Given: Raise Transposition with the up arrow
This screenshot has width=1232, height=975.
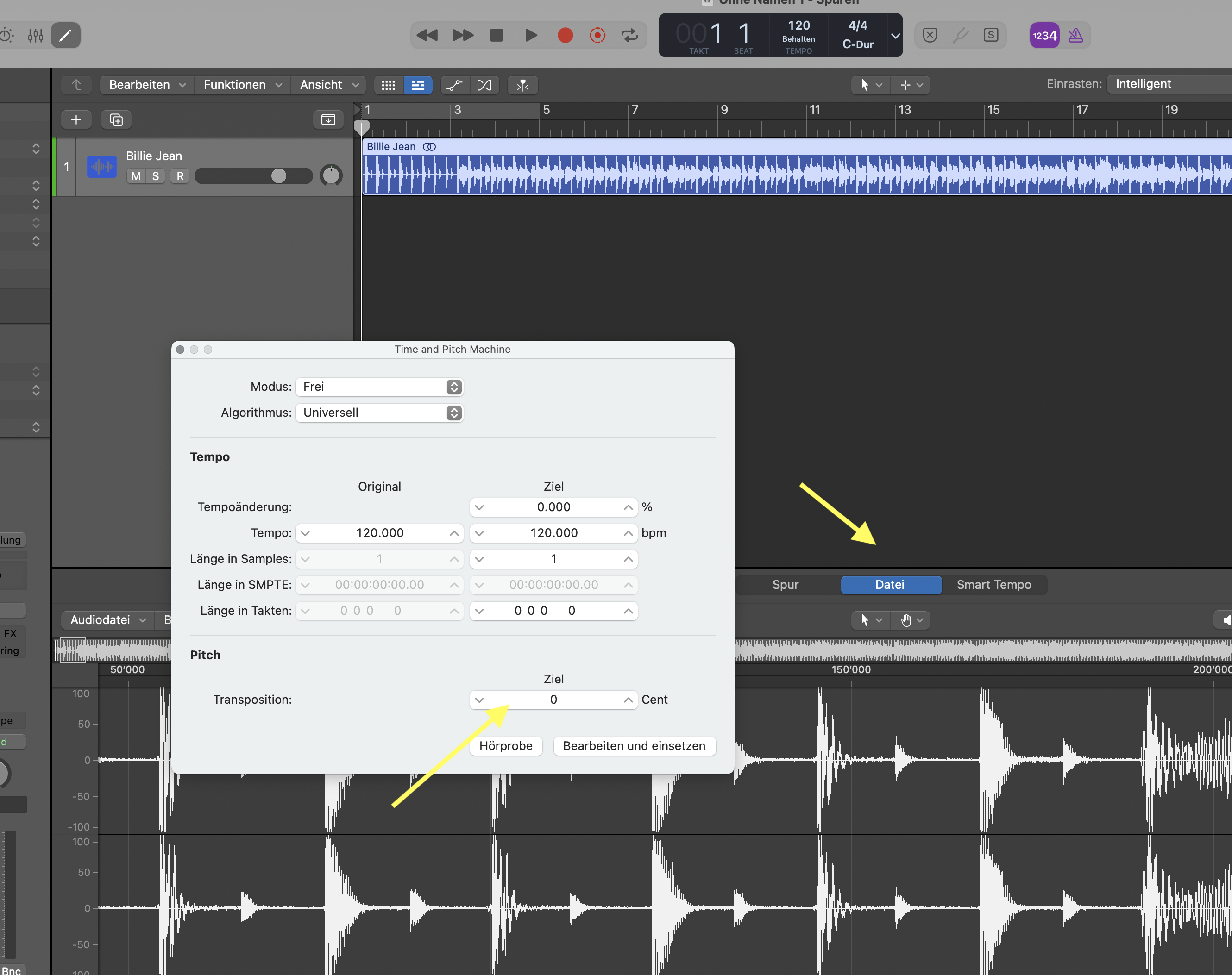Looking at the screenshot, I should pyautogui.click(x=628, y=700).
